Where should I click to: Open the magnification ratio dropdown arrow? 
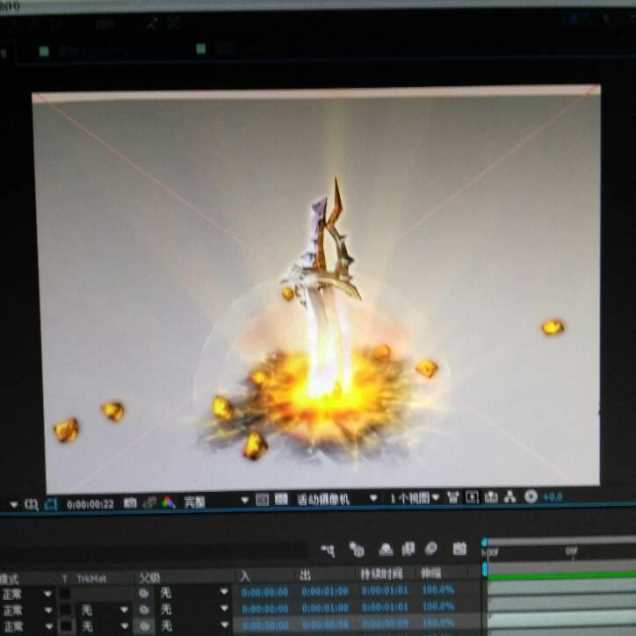coord(13,505)
